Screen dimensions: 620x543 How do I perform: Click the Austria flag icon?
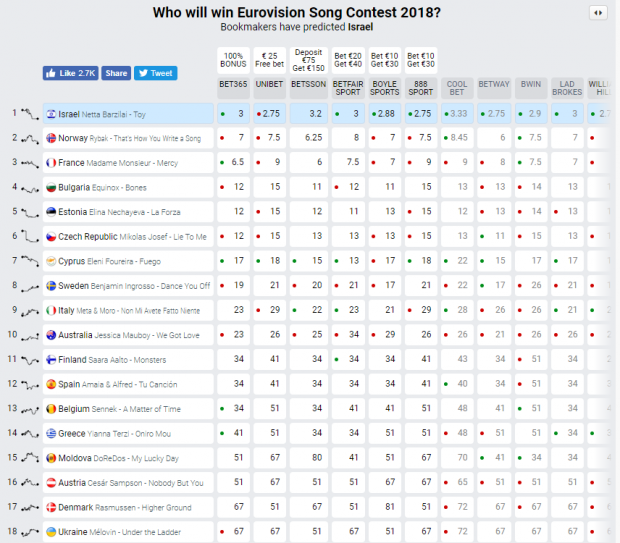(x=51, y=482)
